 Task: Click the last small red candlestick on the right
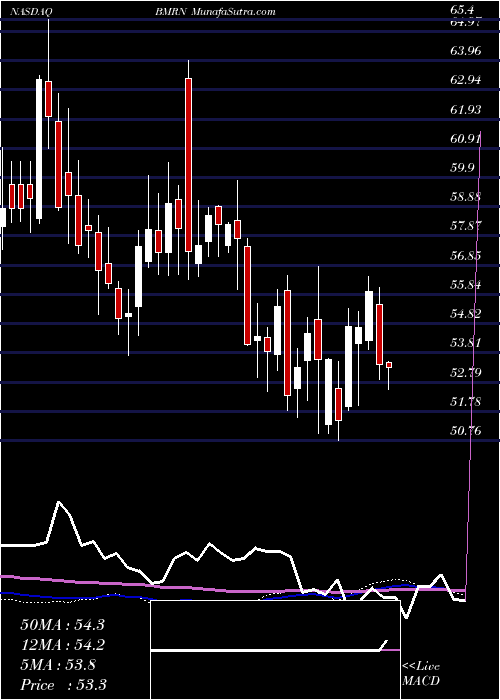[389, 365]
